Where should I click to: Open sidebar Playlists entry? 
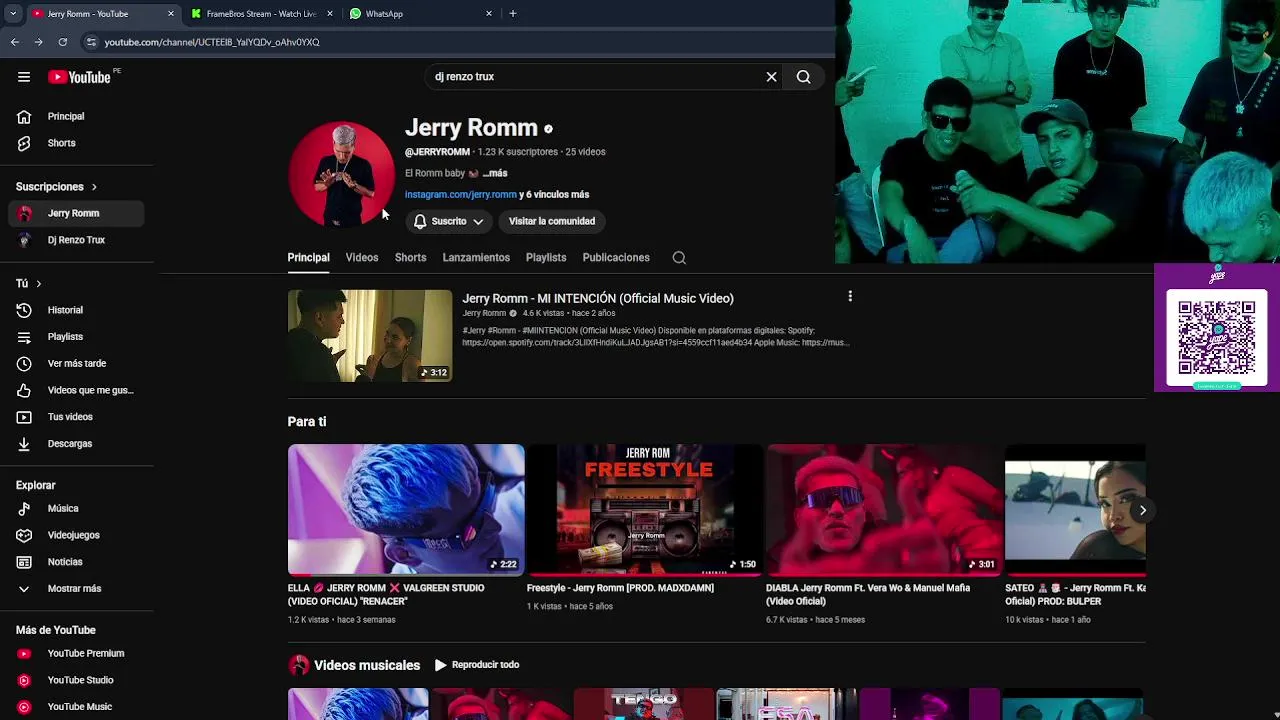(77, 337)
